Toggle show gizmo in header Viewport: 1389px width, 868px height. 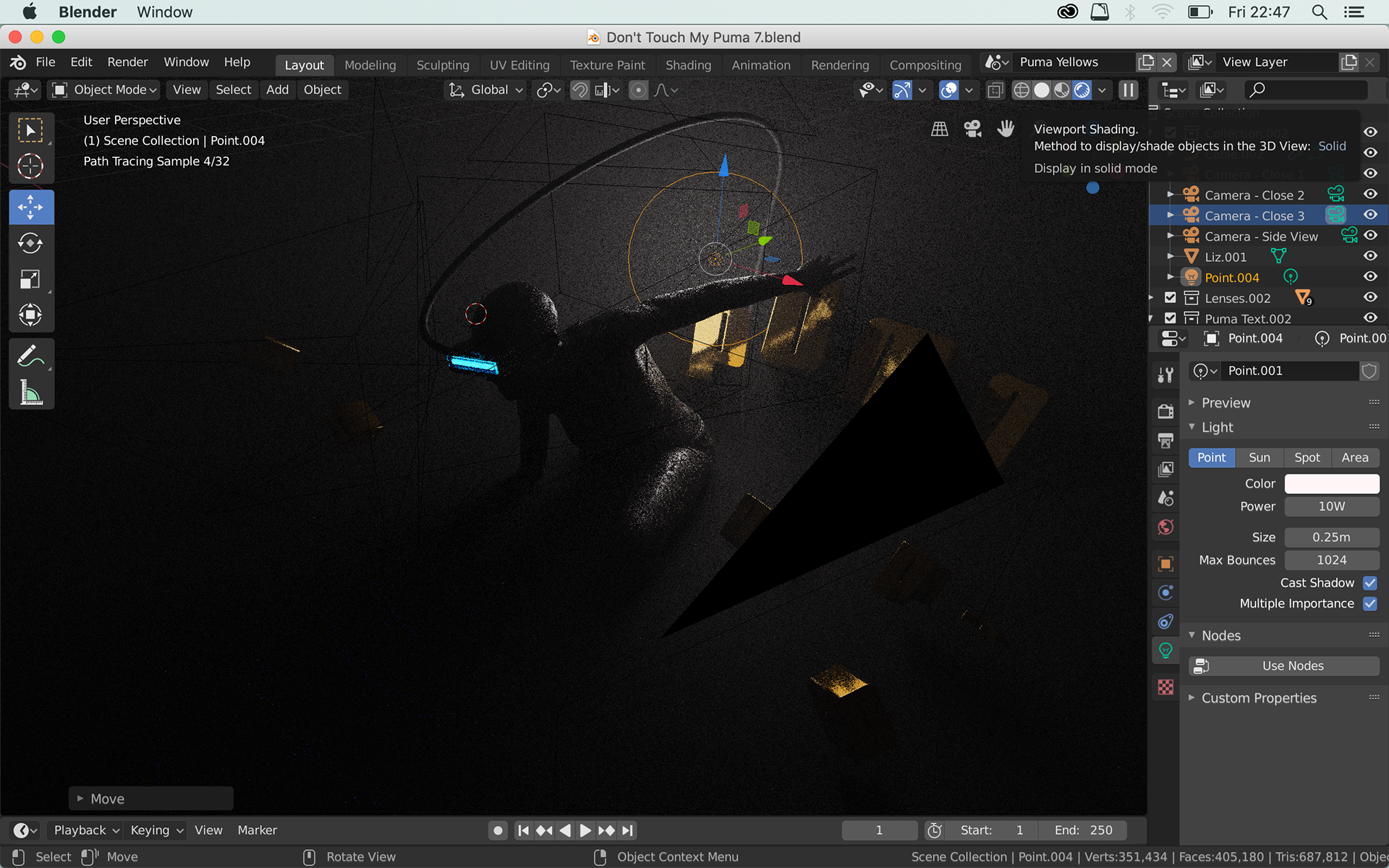(x=902, y=90)
